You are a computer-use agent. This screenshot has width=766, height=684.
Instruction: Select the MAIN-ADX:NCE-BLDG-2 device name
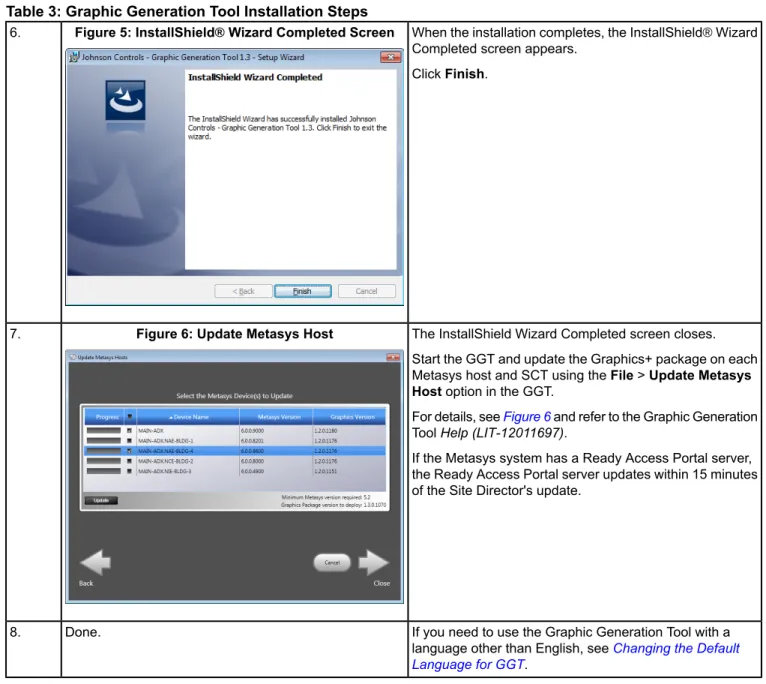(x=166, y=461)
